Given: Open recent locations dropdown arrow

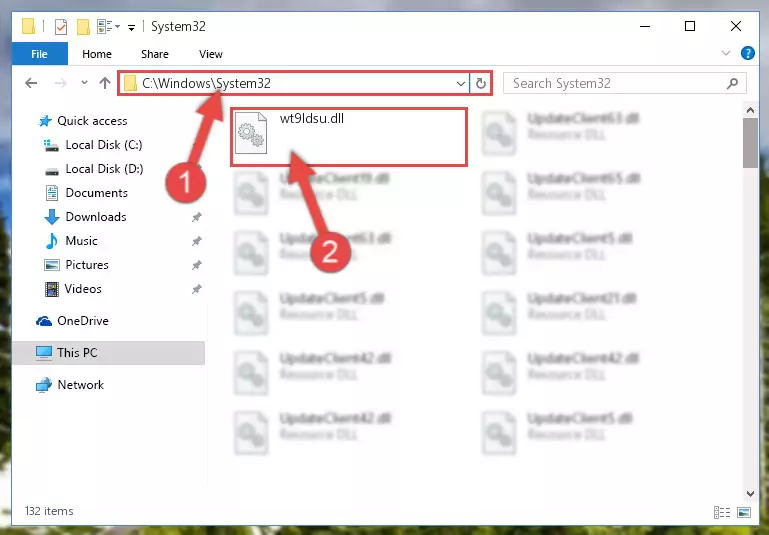Looking at the screenshot, I should (x=84, y=83).
